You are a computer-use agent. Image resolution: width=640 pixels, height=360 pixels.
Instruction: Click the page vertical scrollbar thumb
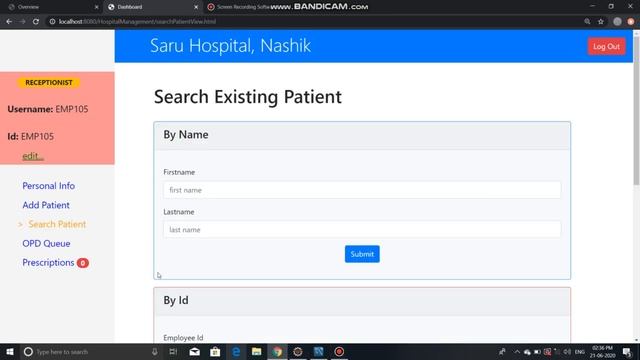[x=636, y=110]
